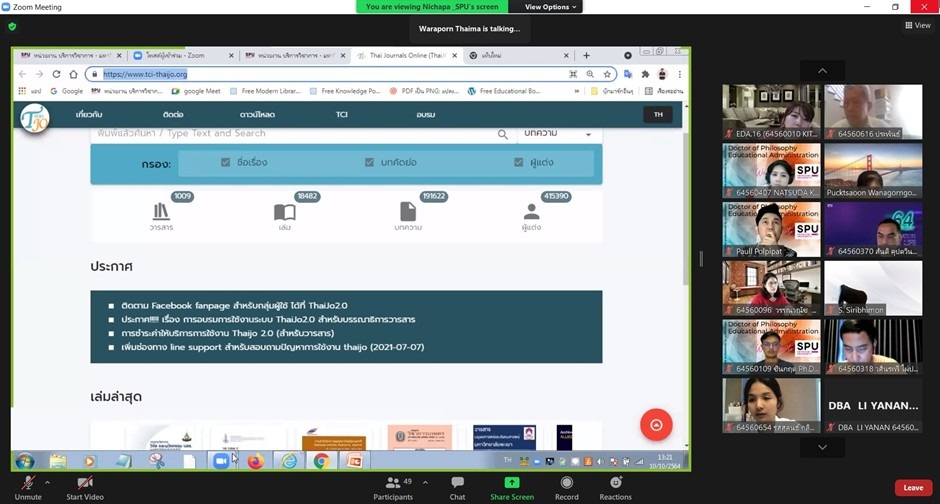Click the ThaiJO logo
Screen dimensions: 940x504
(35, 117)
